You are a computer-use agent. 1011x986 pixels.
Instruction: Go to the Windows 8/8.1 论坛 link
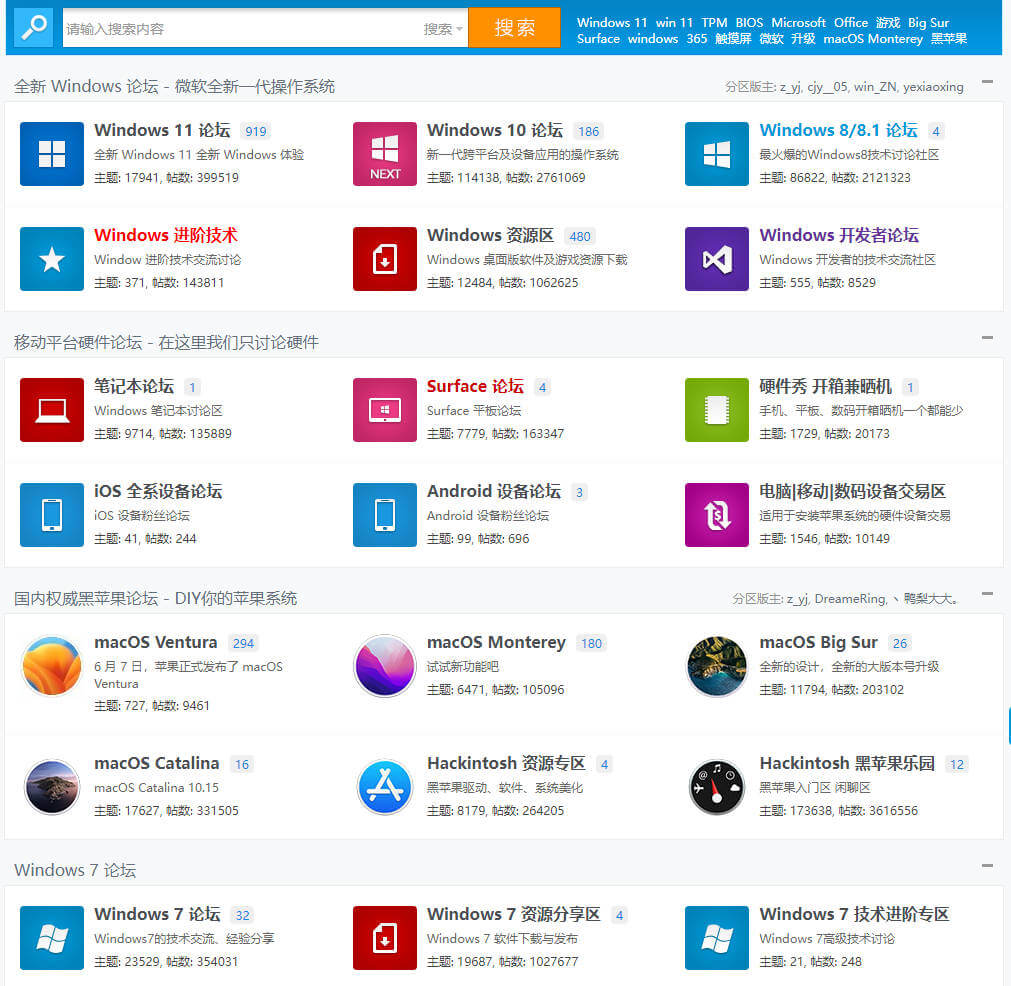(x=838, y=130)
